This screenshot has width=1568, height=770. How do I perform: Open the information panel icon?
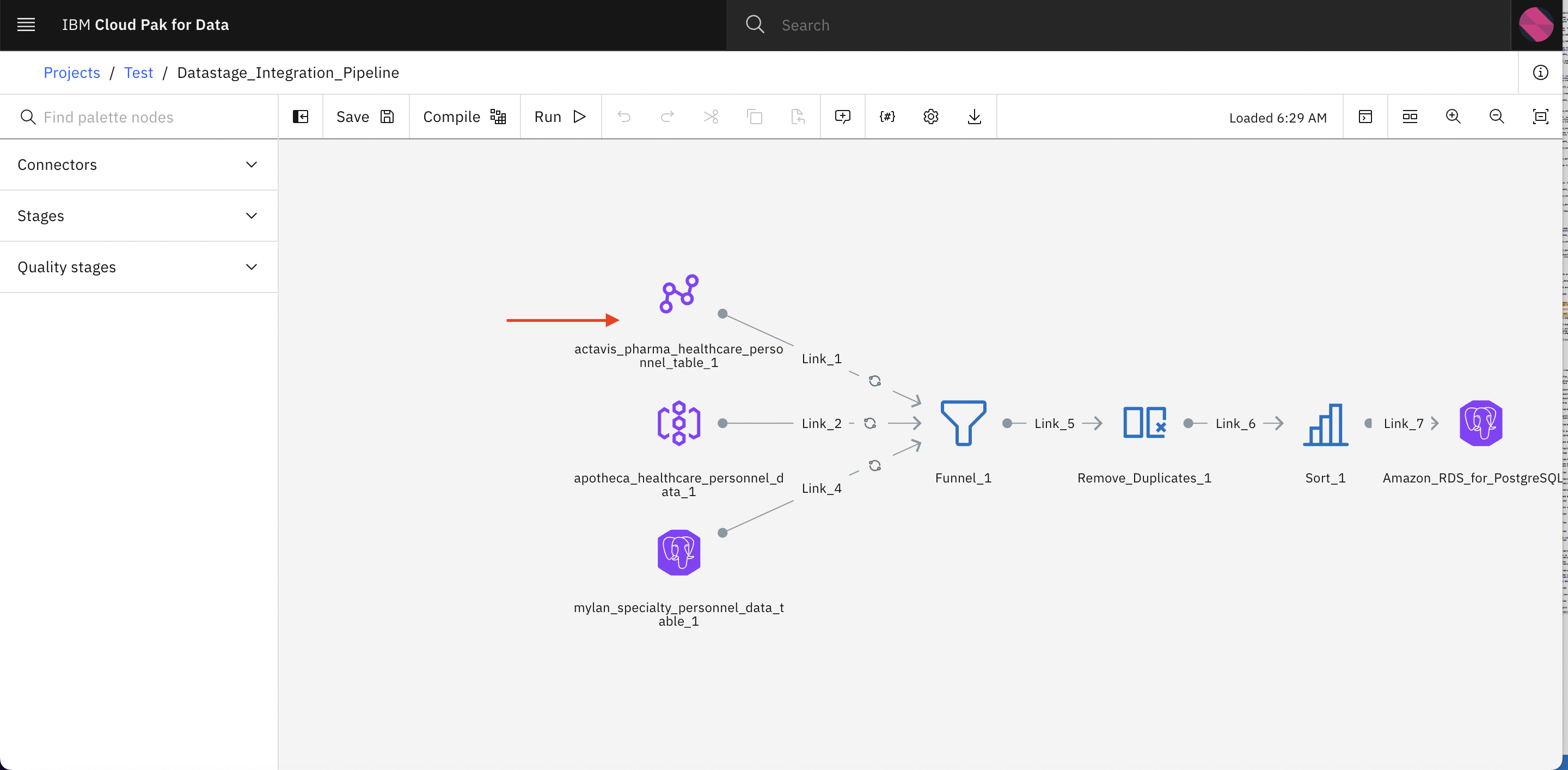pos(1540,72)
